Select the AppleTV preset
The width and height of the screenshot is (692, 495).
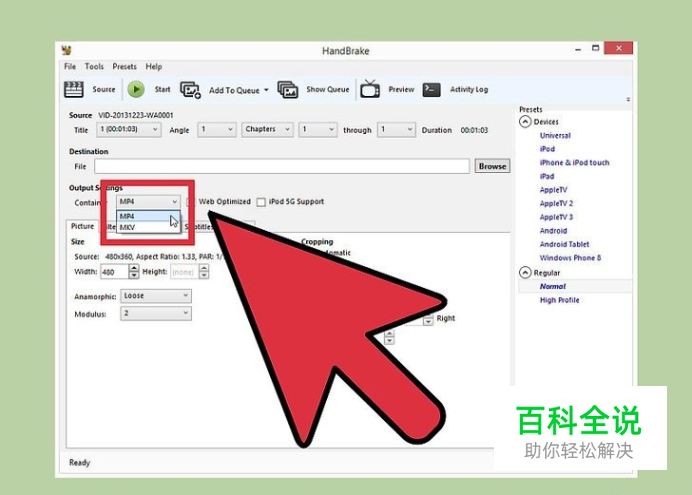pos(553,190)
